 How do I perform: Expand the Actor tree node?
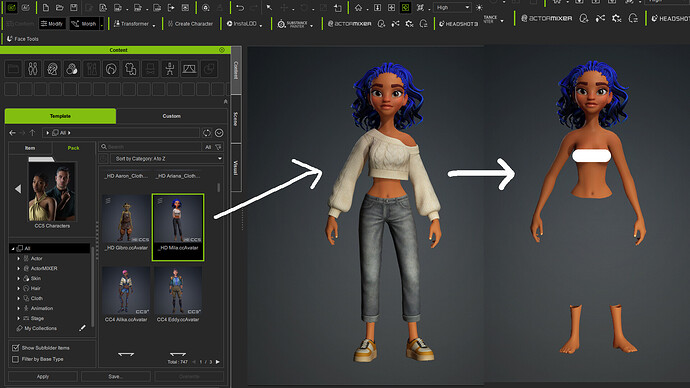click(x=18, y=259)
